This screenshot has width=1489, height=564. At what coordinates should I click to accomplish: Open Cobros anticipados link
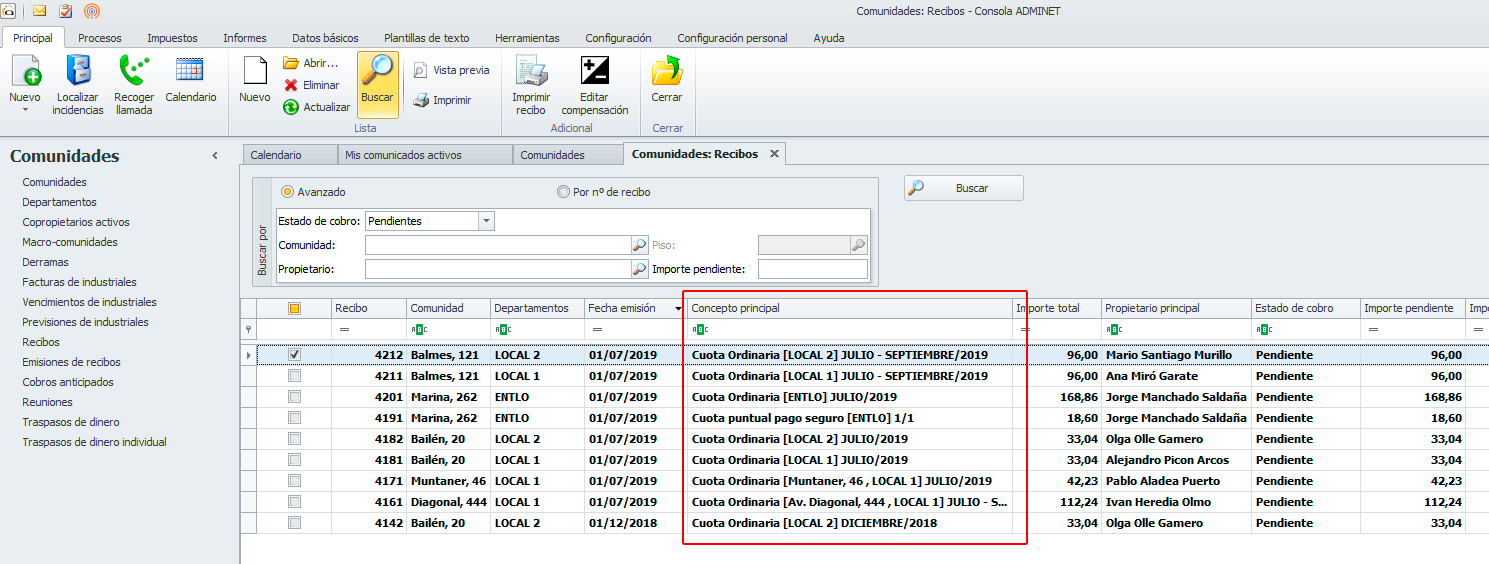68,382
